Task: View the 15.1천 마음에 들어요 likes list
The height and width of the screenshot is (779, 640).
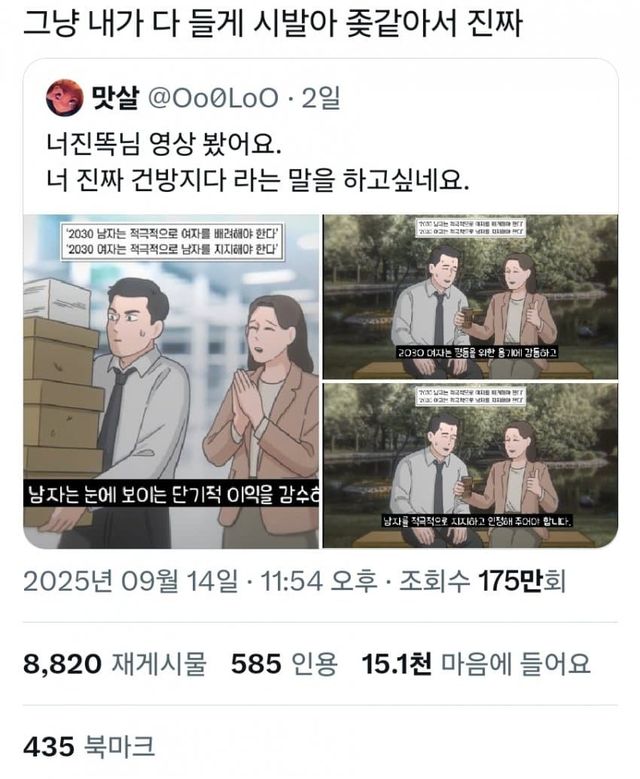Action: [476, 664]
